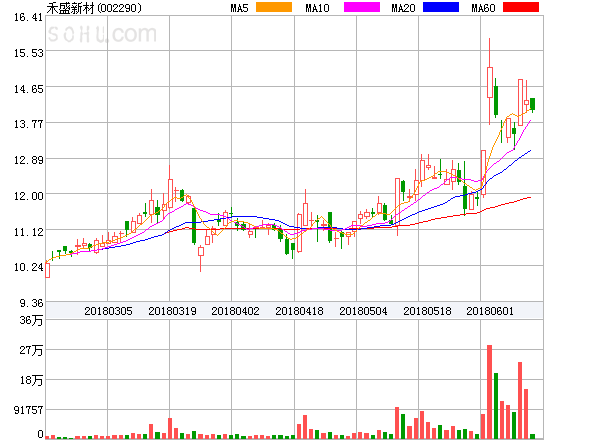
Task: Click the blue MA20 legend swatch
Action: [441, 7]
